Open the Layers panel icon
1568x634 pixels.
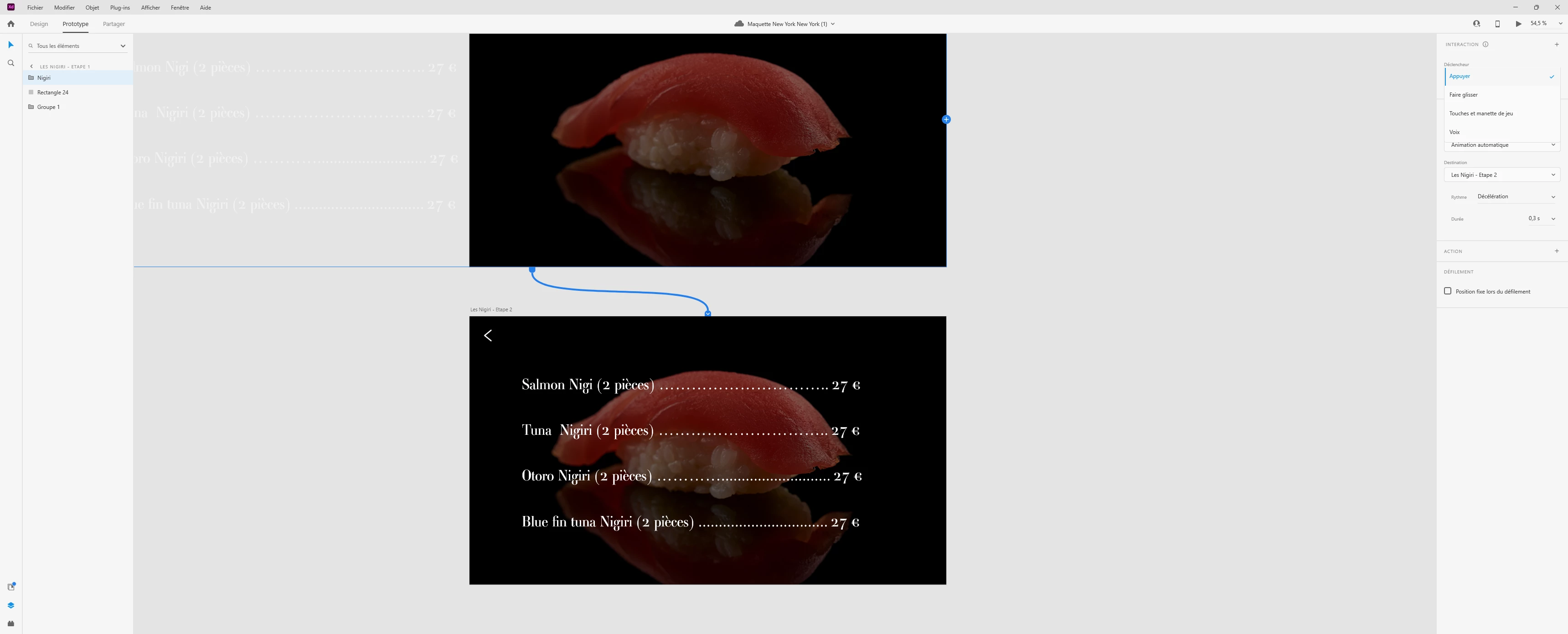(x=10, y=605)
